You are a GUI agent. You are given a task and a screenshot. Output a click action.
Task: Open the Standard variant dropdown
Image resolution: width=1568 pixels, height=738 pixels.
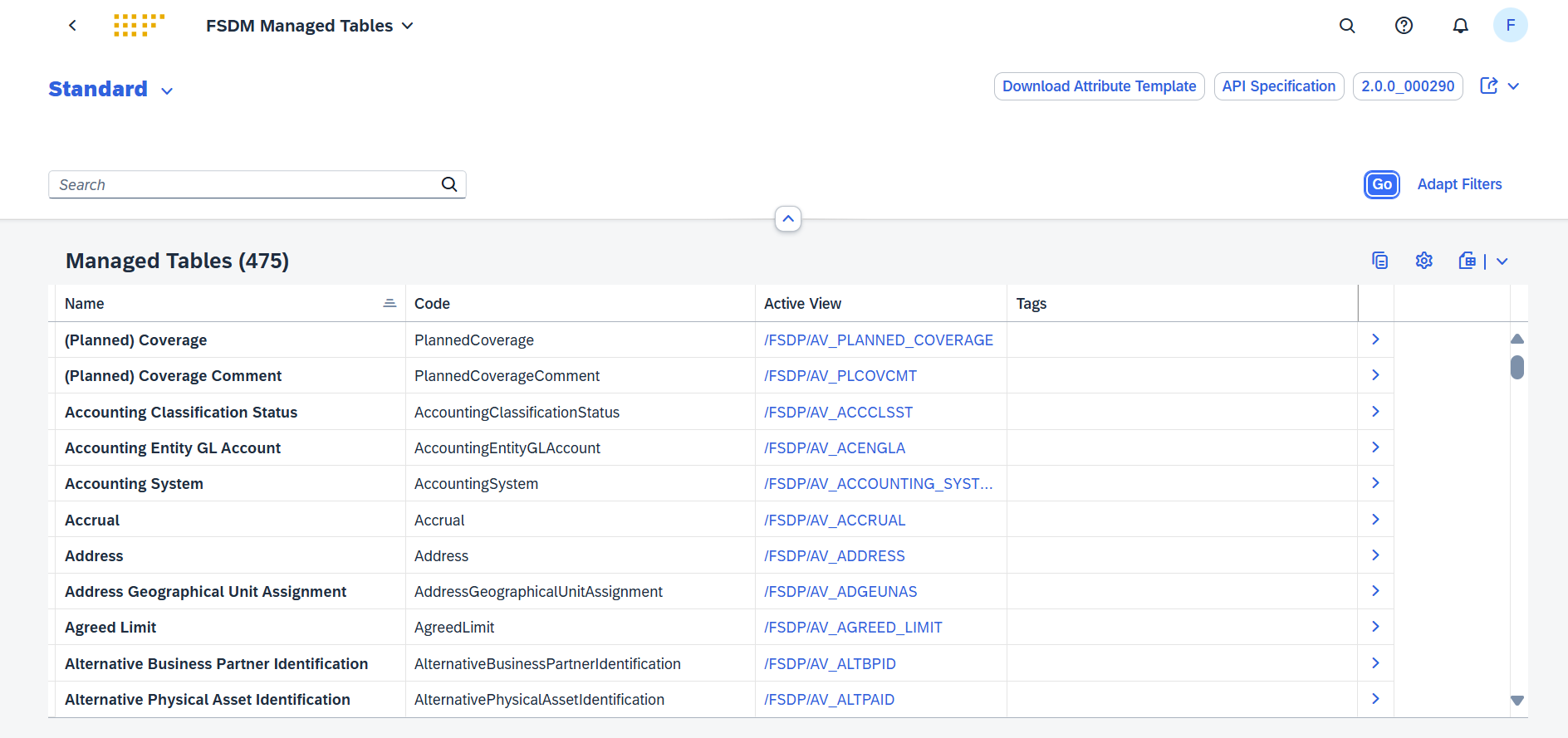coord(167,90)
